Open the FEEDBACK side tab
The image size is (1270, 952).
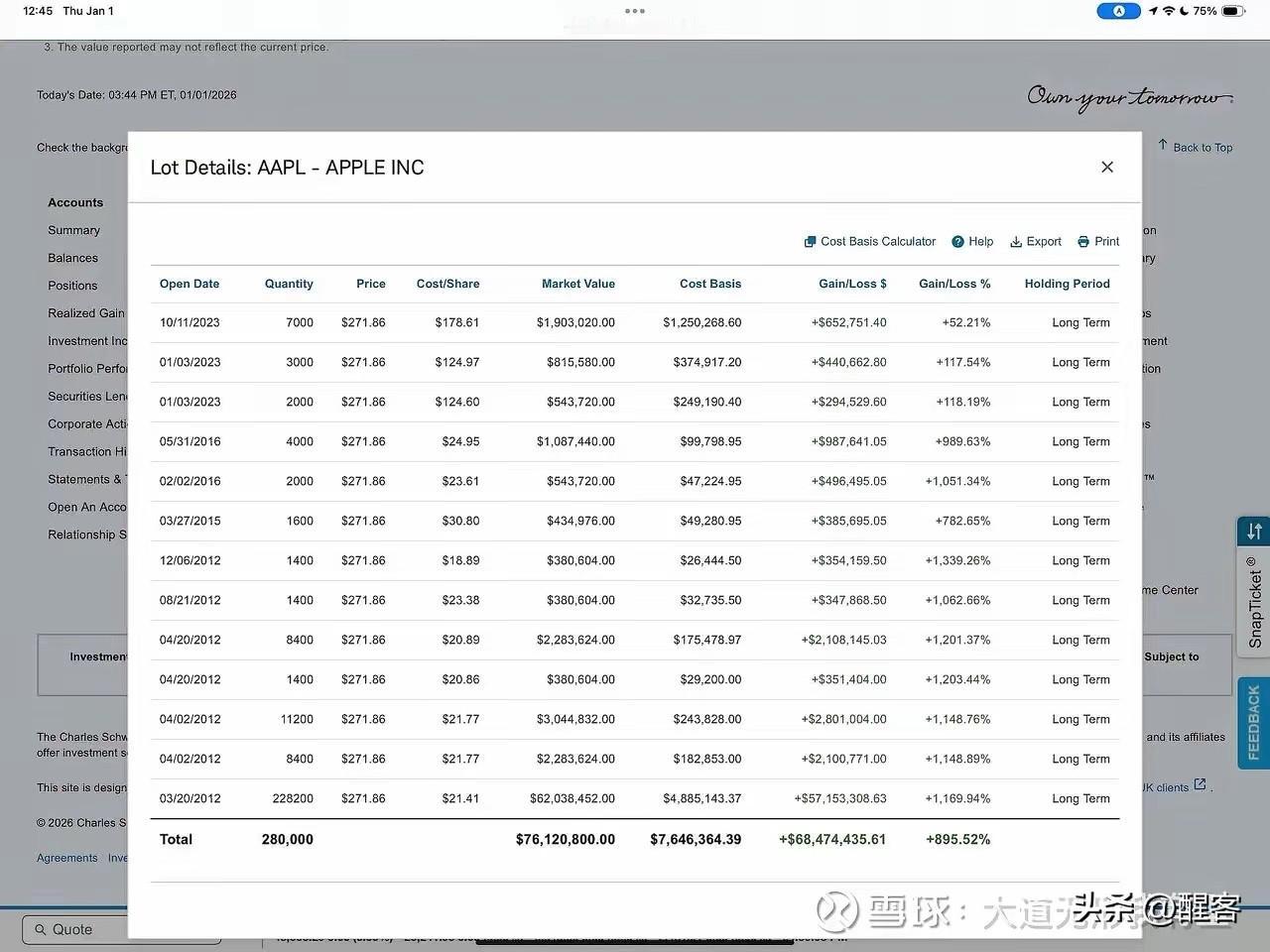click(x=1254, y=722)
